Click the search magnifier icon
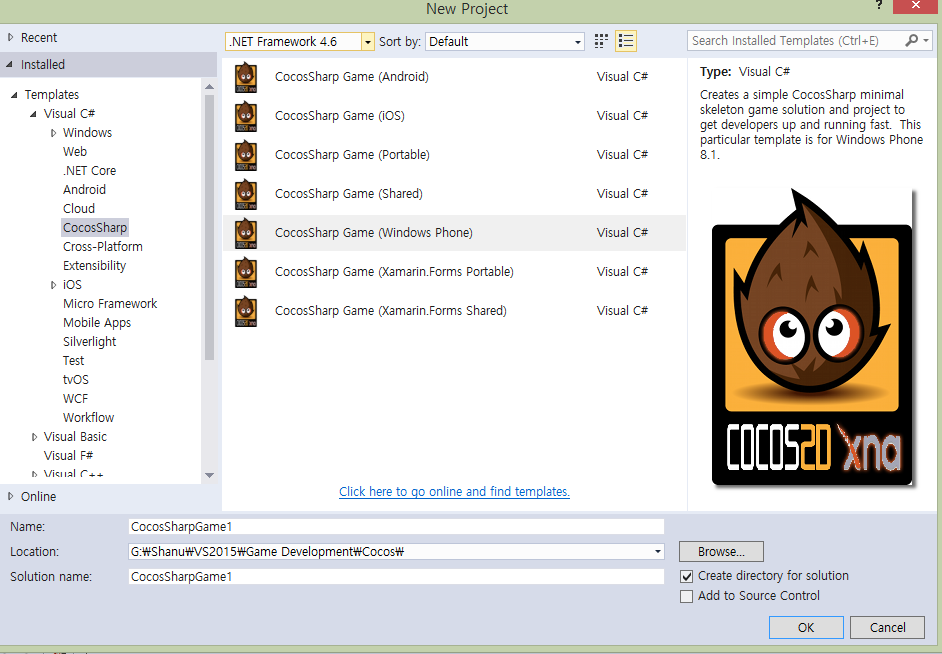The height and width of the screenshot is (654, 942). 911,40
